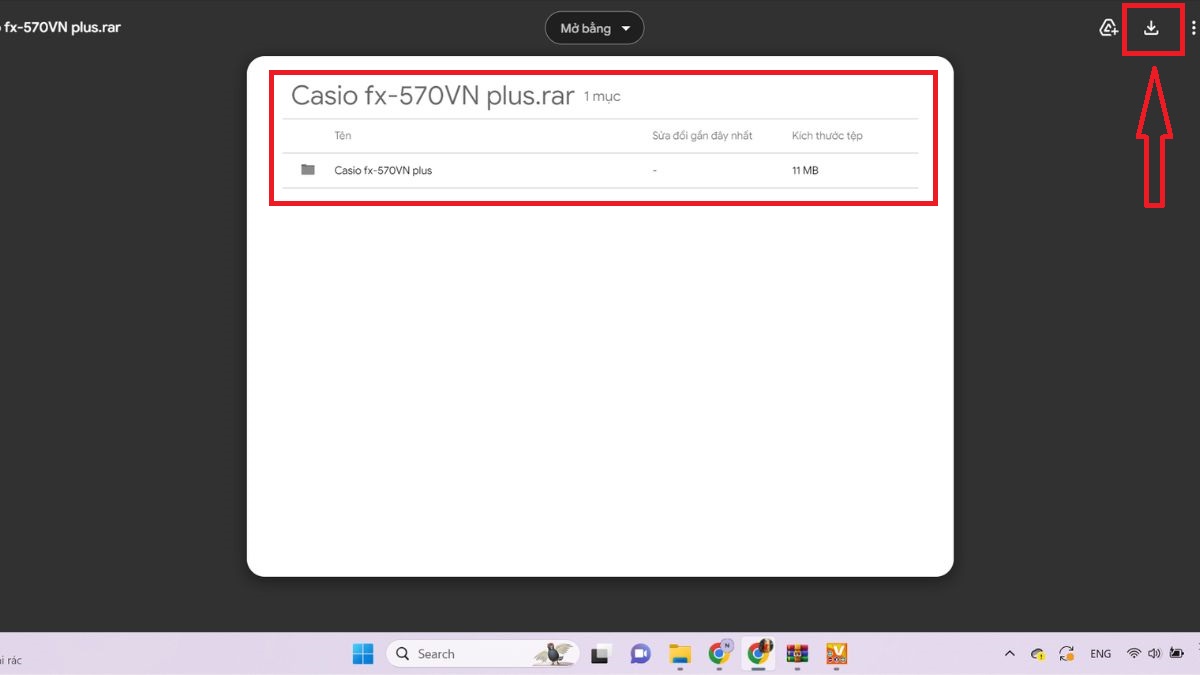Viewport: 1200px width, 675px height.
Task: Click the 'Sửa đổi gần đây nhất' column header
Action: tap(702, 135)
